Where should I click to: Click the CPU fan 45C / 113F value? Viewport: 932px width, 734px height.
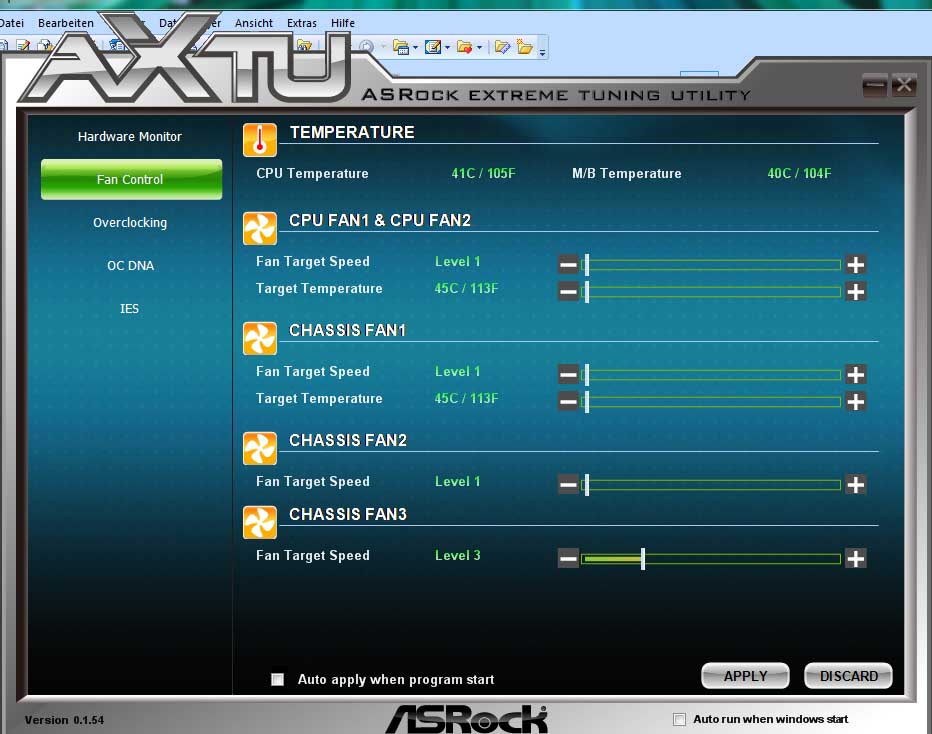pyautogui.click(x=466, y=289)
